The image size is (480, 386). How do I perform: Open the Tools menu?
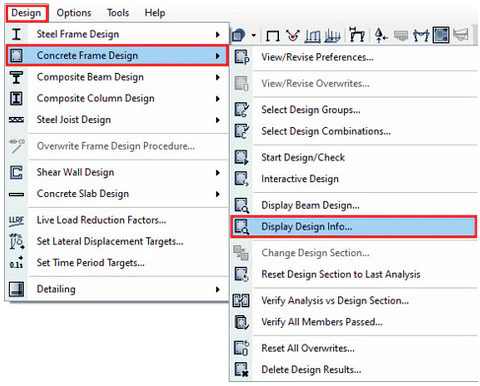(118, 13)
